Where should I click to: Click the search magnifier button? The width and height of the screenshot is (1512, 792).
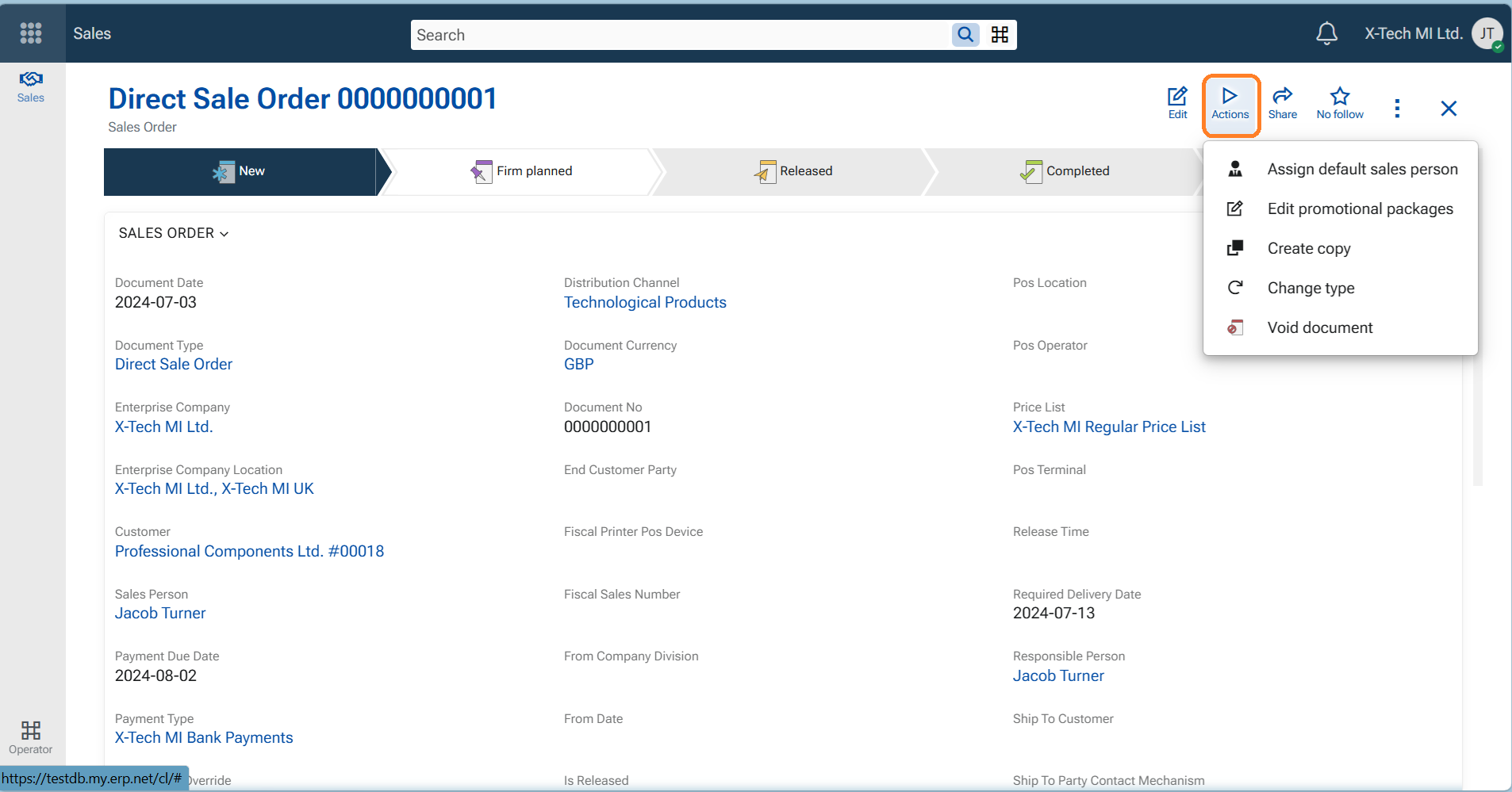point(965,35)
